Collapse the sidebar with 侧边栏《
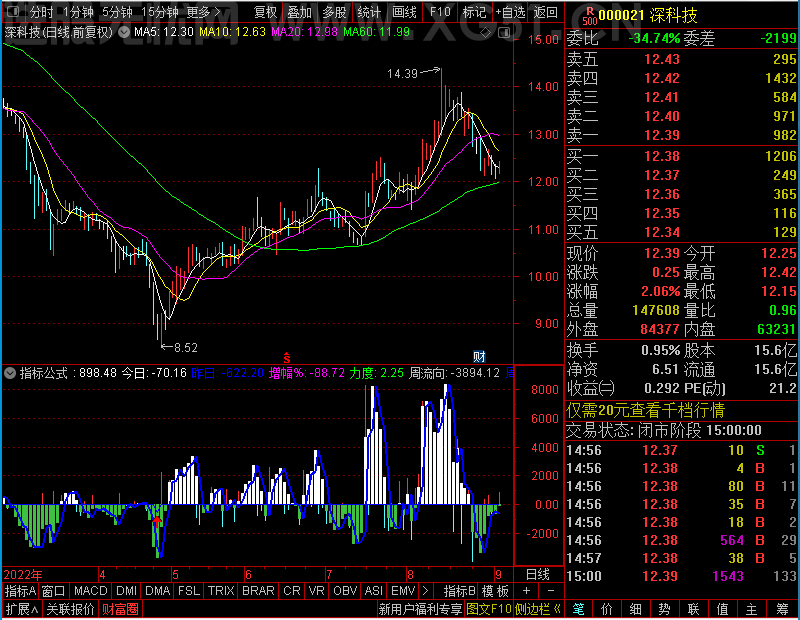The image size is (800, 620). (538, 609)
